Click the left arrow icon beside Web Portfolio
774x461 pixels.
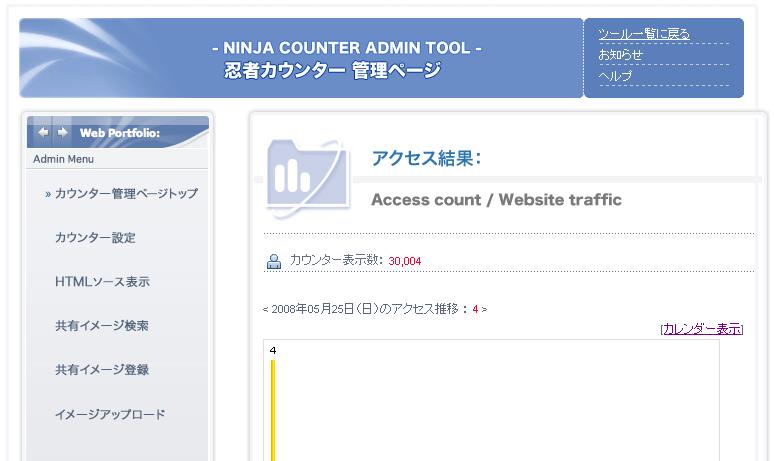tap(43, 132)
